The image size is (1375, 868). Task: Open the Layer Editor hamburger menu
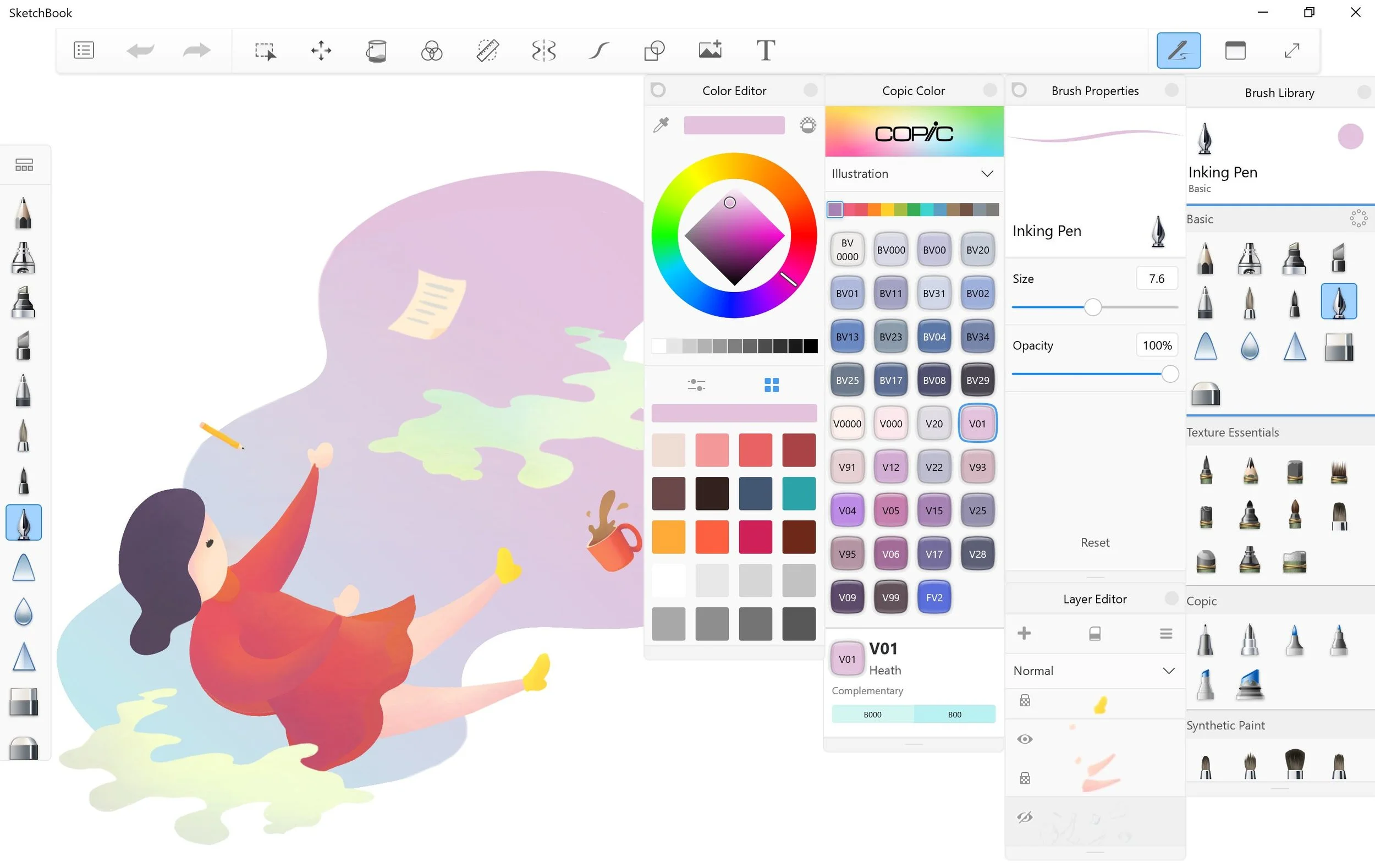1166,633
